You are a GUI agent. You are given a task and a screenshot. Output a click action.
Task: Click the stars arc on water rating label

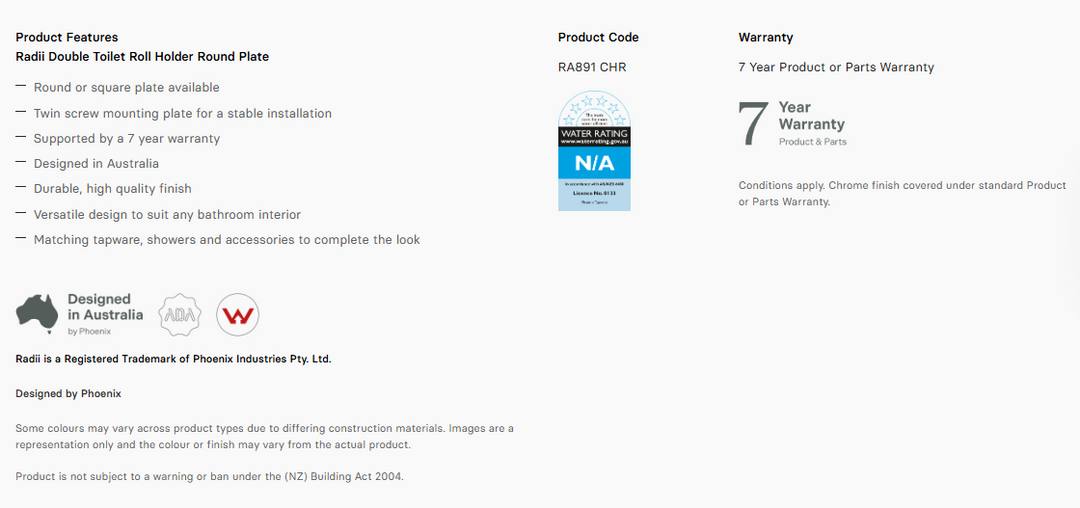point(594,110)
